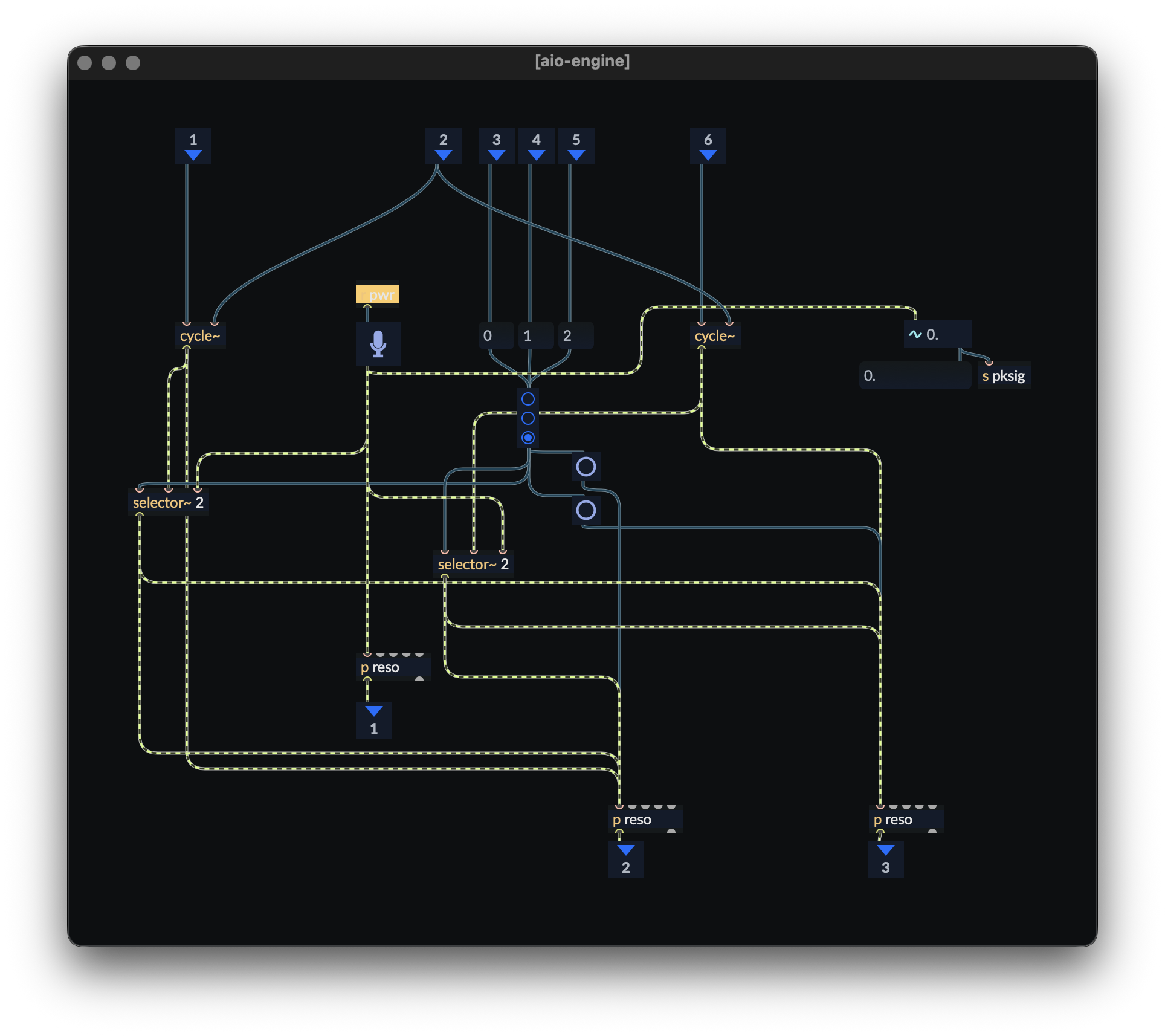The height and width of the screenshot is (1036, 1165).
Task: Click the message box labeled 0
Action: pyautogui.click(x=495, y=335)
